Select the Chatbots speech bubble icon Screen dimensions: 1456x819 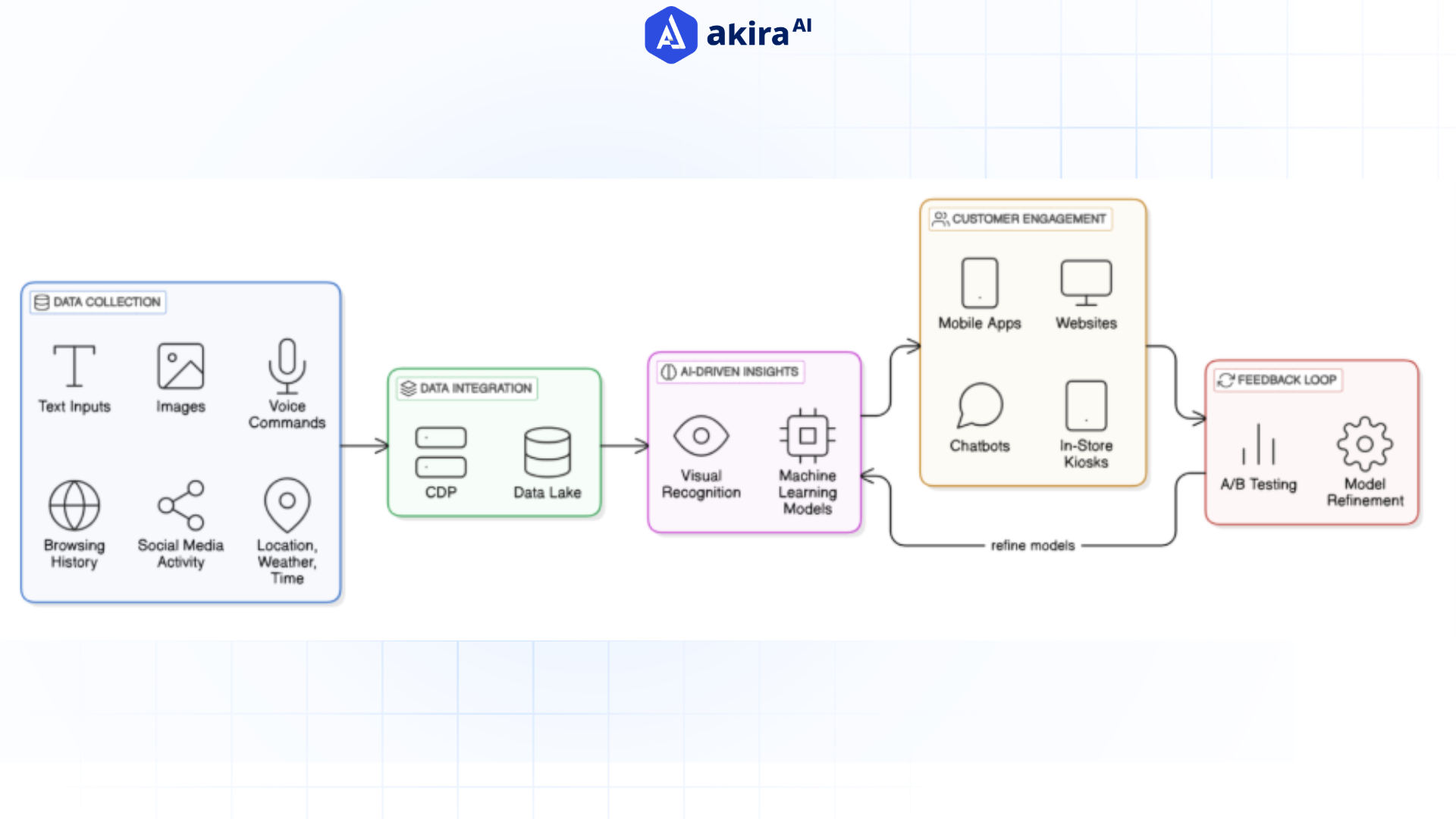pyautogui.click(x=980, y=404)
